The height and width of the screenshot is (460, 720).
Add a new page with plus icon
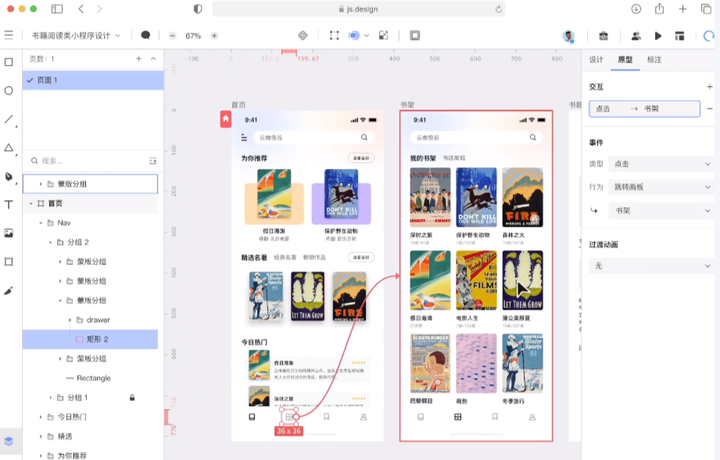[x=139, y=58]
